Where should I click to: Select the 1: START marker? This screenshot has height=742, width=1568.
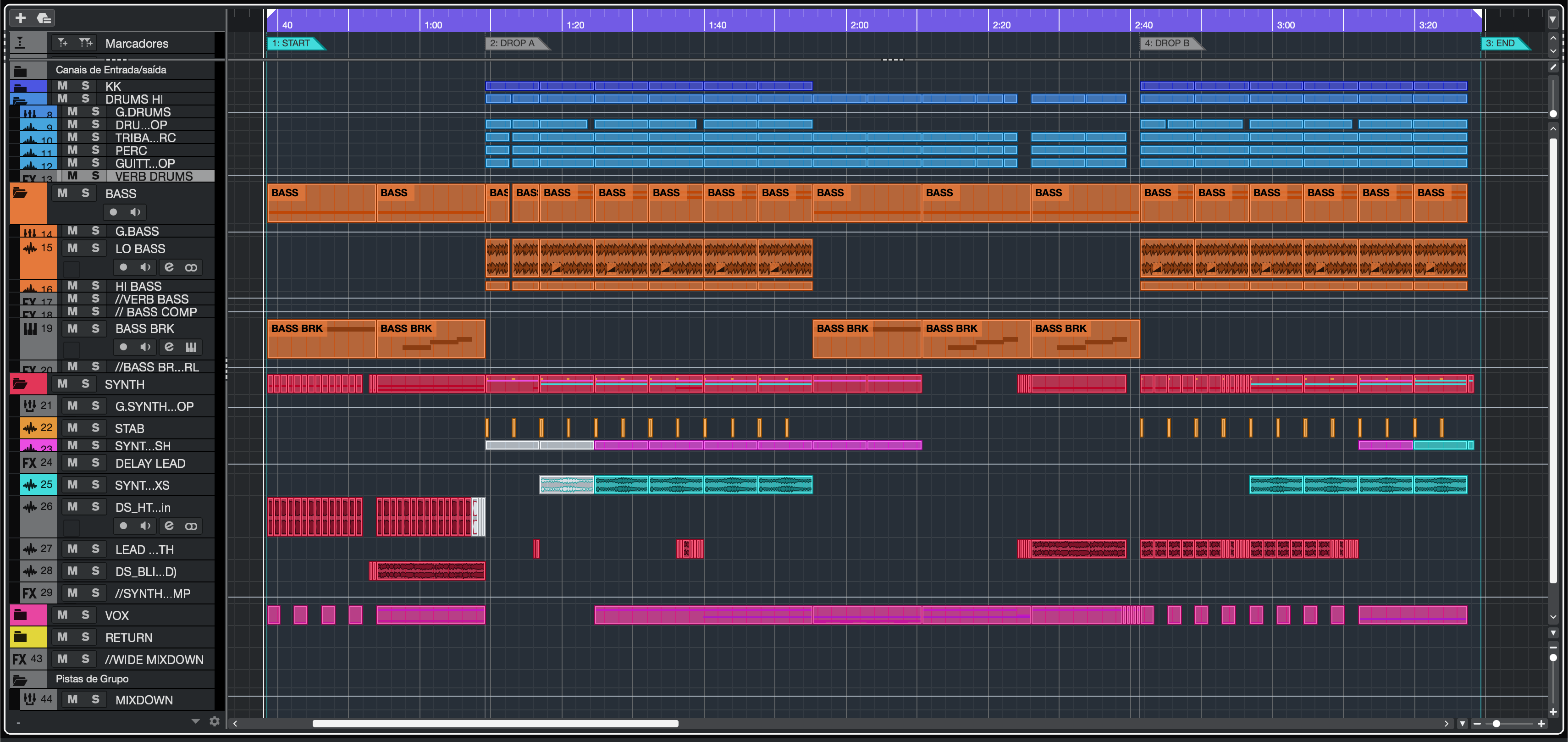pos(295,43)
